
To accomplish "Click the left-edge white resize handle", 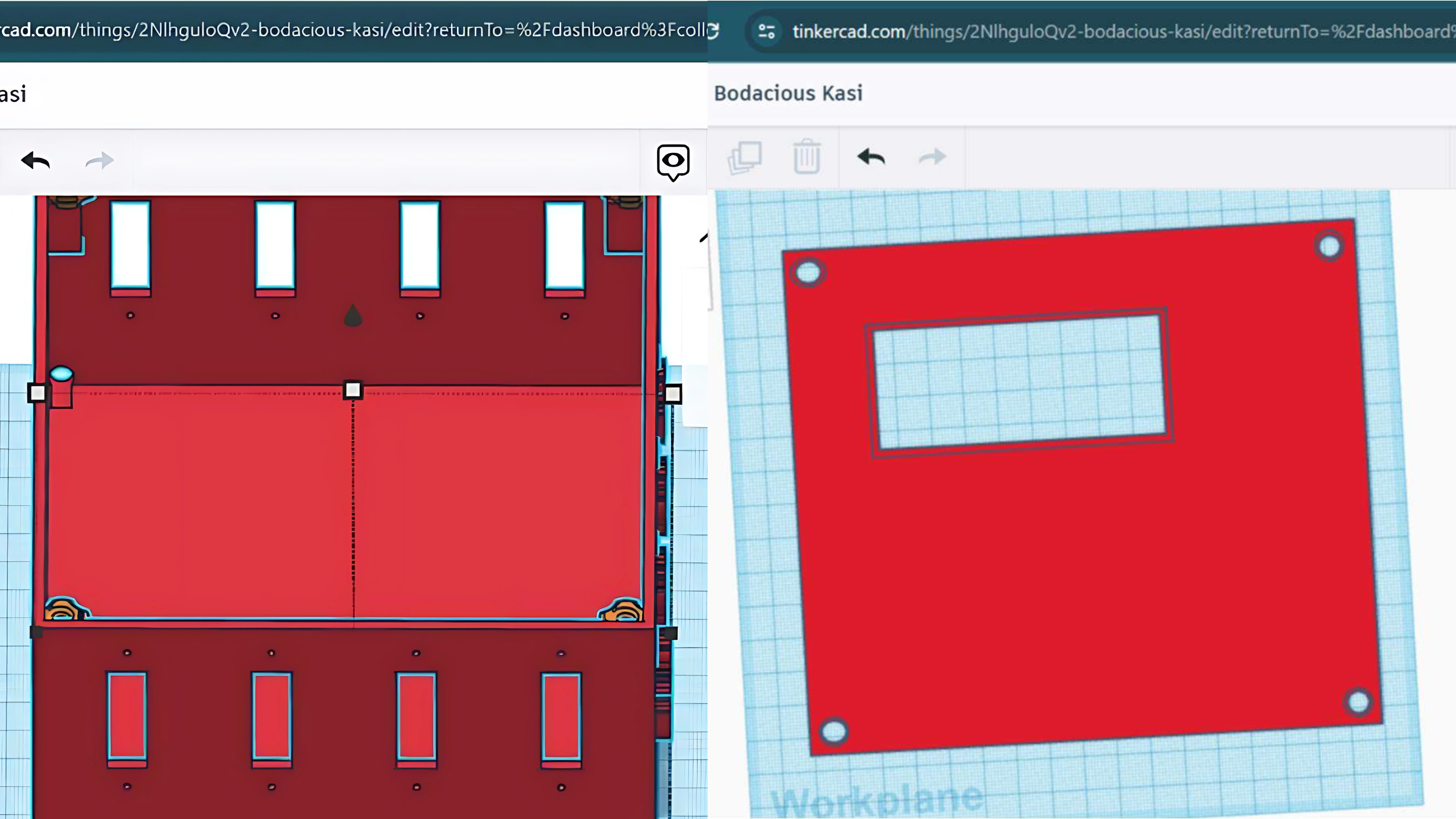I will click(37, 393).
